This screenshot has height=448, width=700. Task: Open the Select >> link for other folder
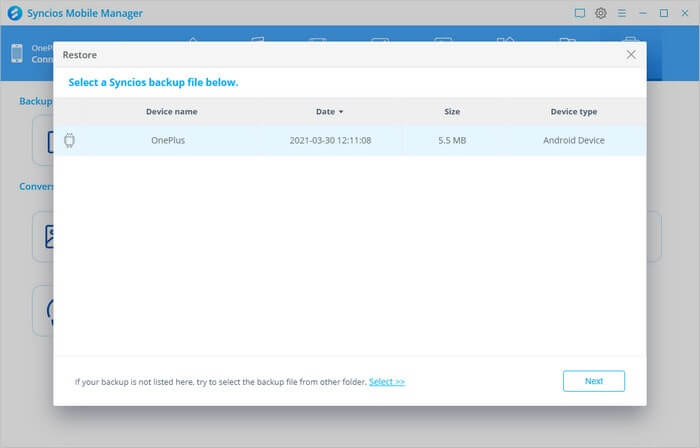[387, 382]
